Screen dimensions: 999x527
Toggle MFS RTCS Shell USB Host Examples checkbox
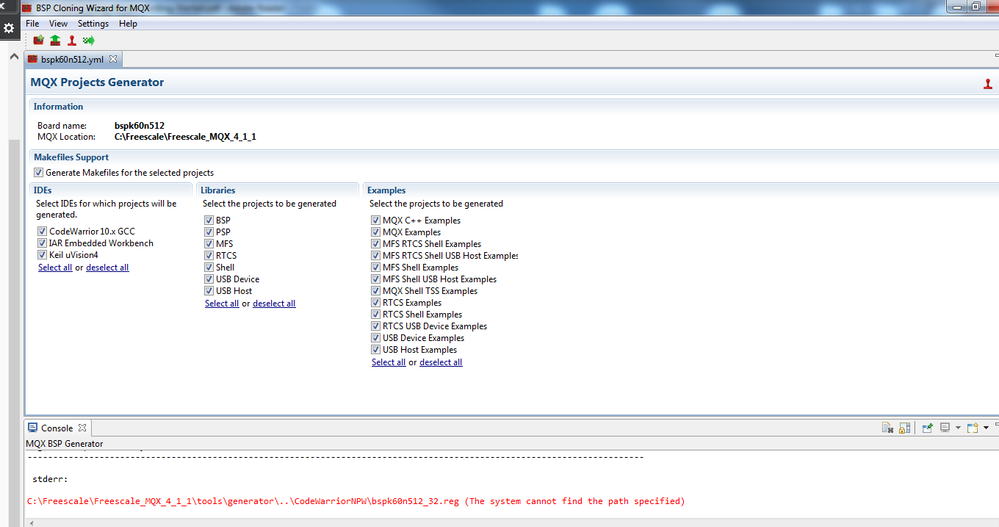pyautogui.click(x=376, y=256)
